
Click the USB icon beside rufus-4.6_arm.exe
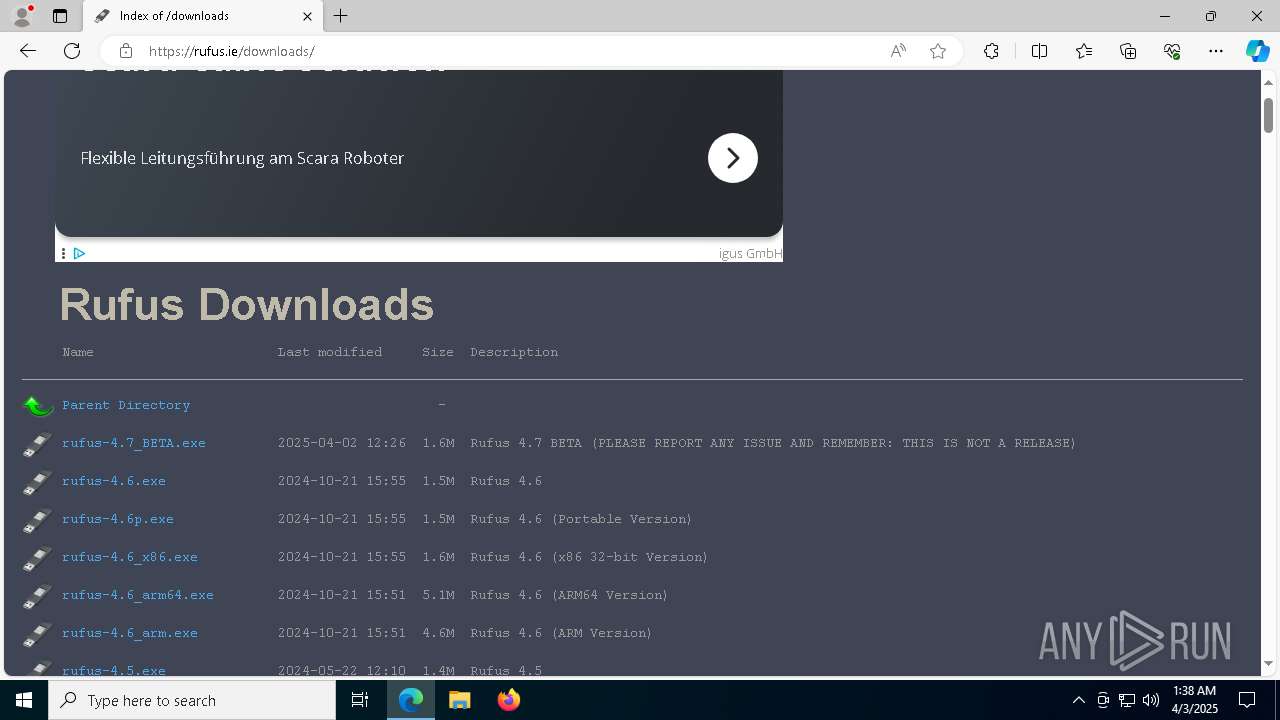[x=38, y=634]
